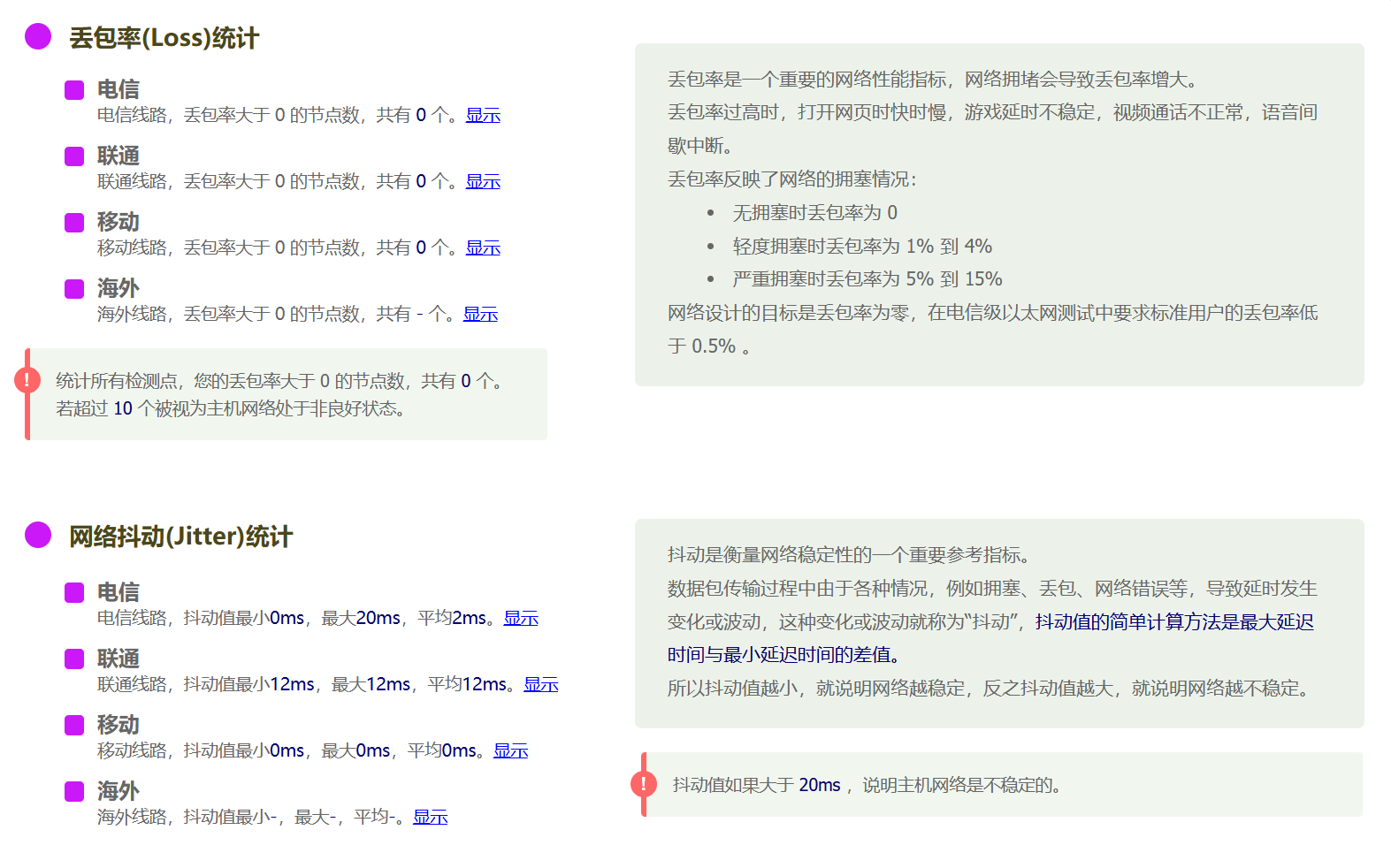Screen dimensions: 1391x868
Task: Click 显示 link for 联通 packet loss
Action: click(483, 181)
